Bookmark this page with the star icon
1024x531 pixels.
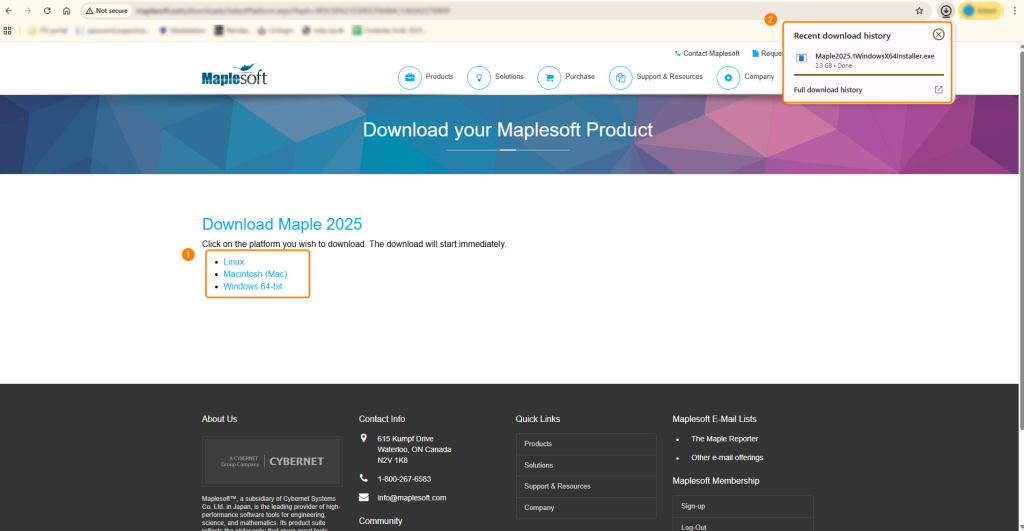[x=919, y=10]
